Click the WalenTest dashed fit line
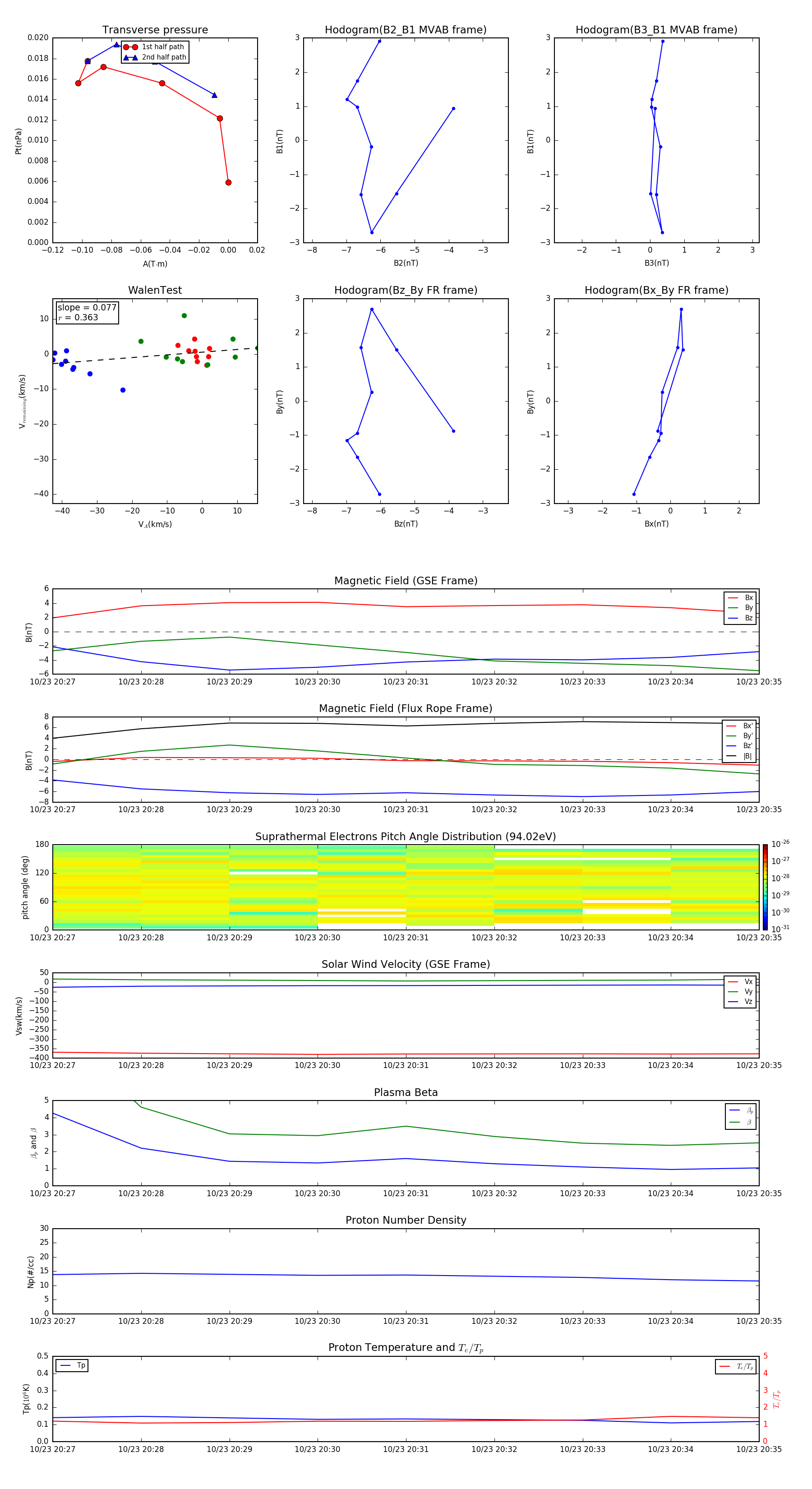 [155, 356]
